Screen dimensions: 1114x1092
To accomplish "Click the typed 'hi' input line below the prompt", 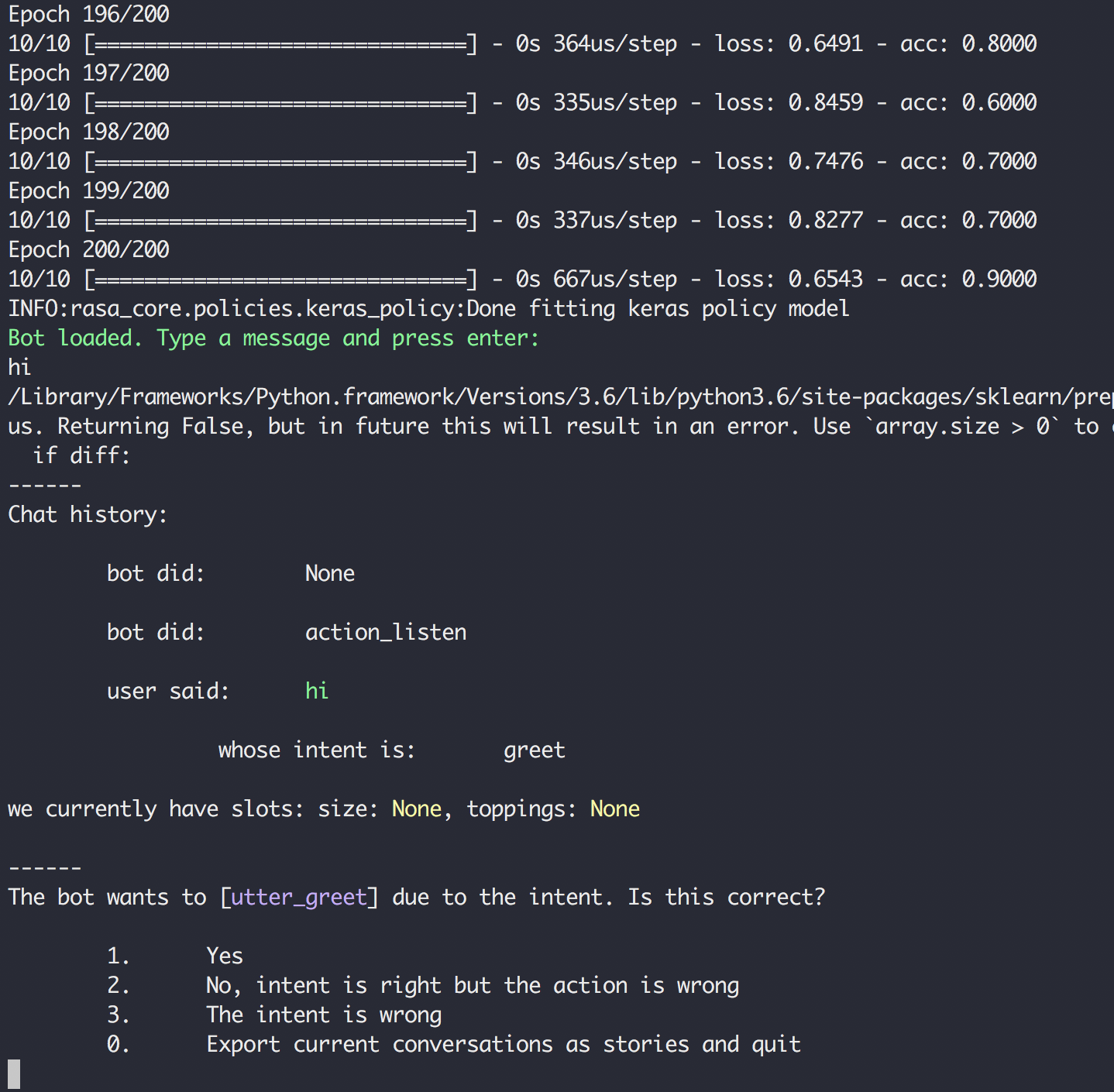I will point(19,367).
